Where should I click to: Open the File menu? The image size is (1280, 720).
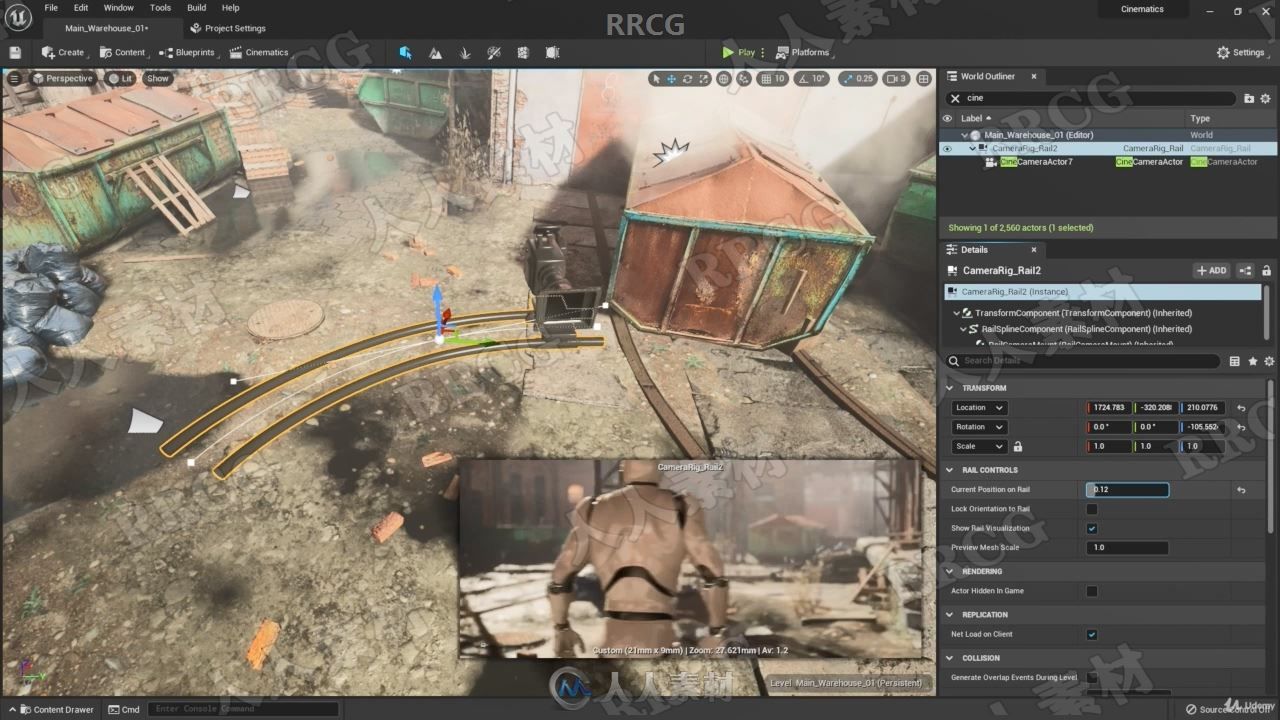[51, 8]
